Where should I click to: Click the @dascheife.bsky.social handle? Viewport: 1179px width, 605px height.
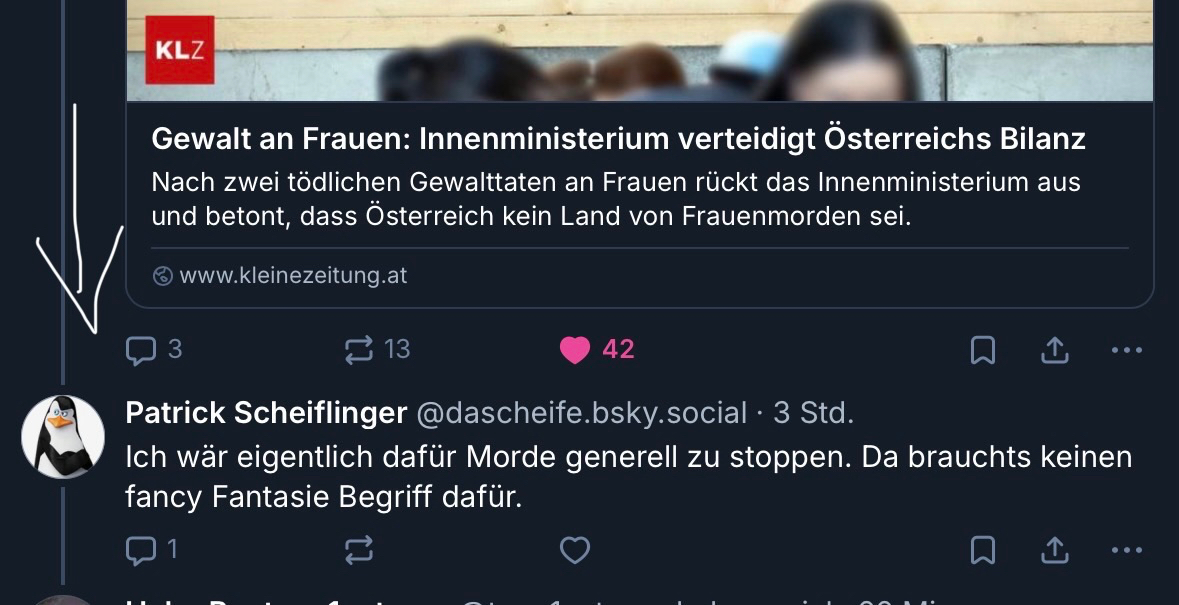[581, 413]
